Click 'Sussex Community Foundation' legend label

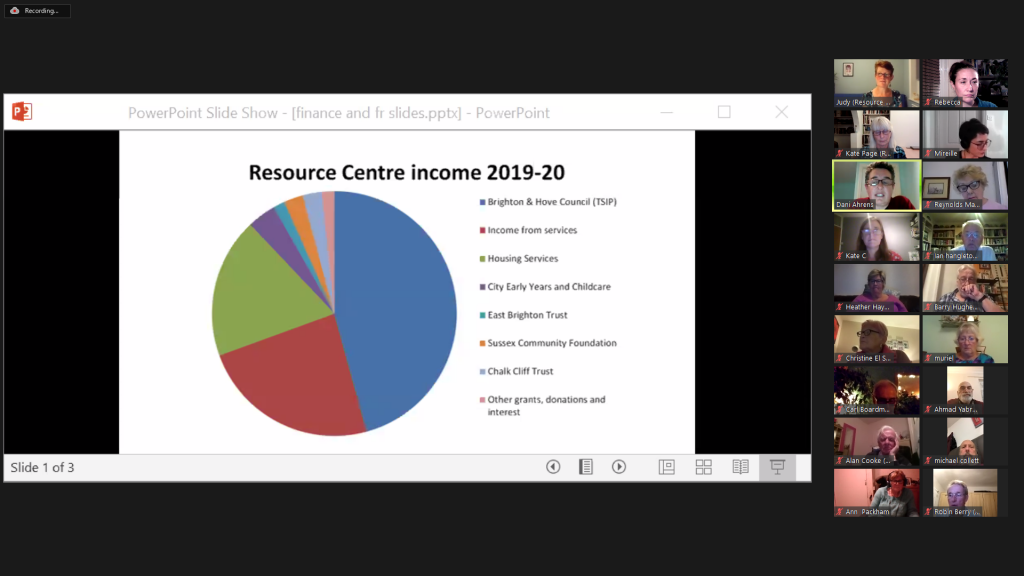pos(552,343)
